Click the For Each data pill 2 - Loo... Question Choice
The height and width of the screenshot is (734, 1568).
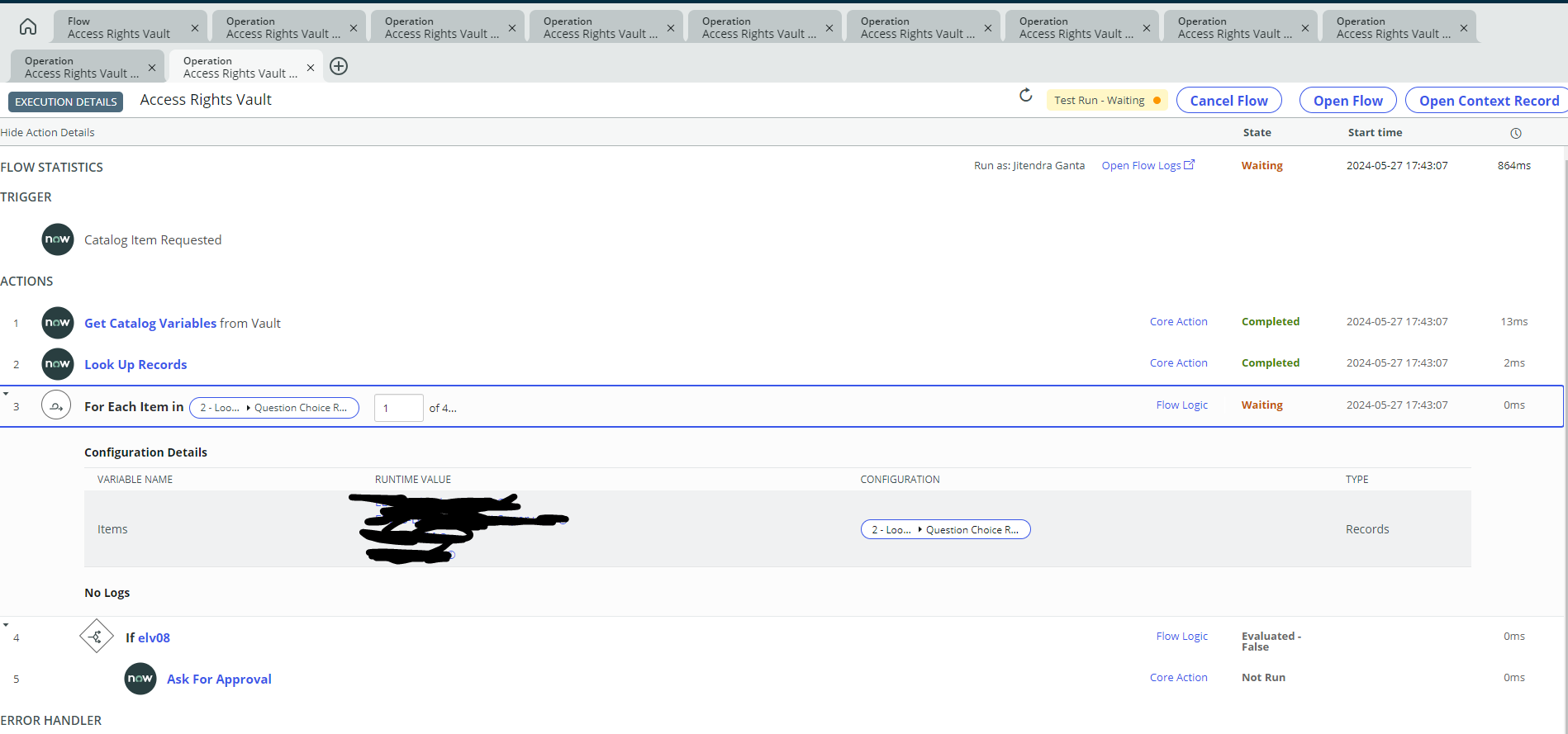[x=274, y=408]
